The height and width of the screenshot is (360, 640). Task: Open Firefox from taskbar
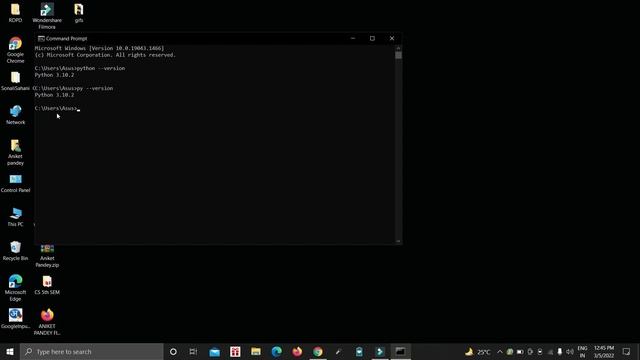point(297,351)
